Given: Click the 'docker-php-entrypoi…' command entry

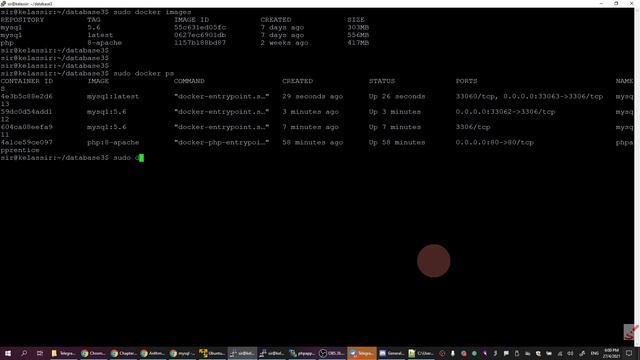Looking at the screenshot, I should [x=222, y=142].
